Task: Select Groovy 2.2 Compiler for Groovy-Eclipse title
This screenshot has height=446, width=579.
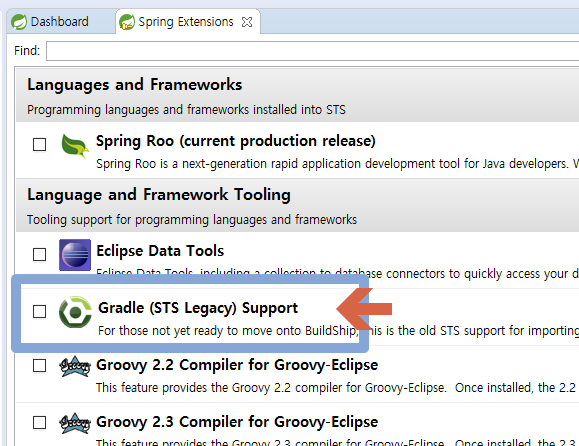Action: pyautogui.click(x=237, y=365)
